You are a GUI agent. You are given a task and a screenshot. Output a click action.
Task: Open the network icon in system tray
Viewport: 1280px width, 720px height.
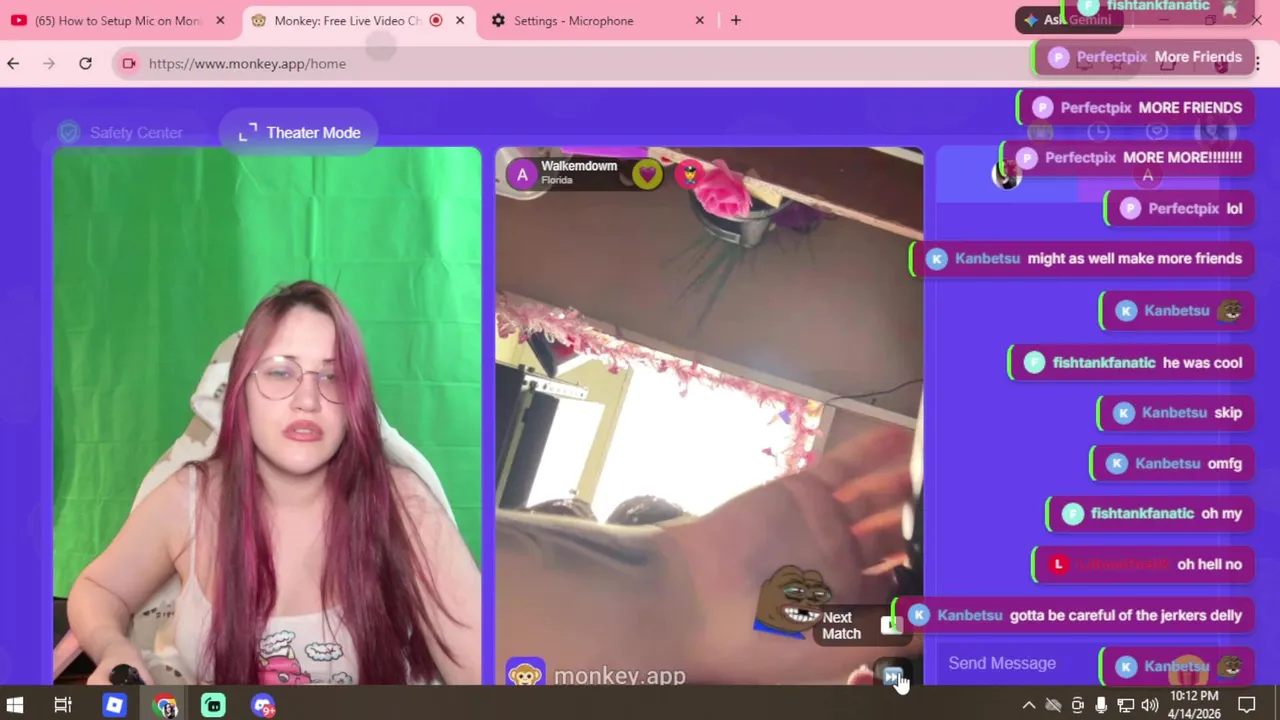[1125, 705]
